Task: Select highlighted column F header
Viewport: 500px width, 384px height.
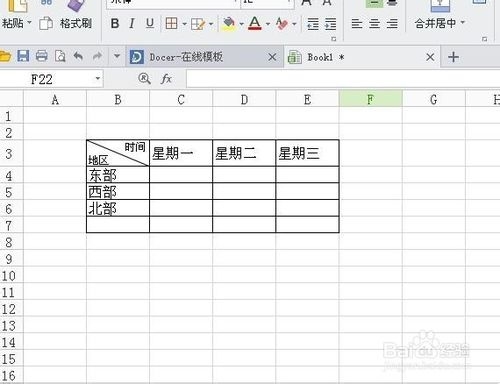Action: pyautogui.click(x=371, y=99)
